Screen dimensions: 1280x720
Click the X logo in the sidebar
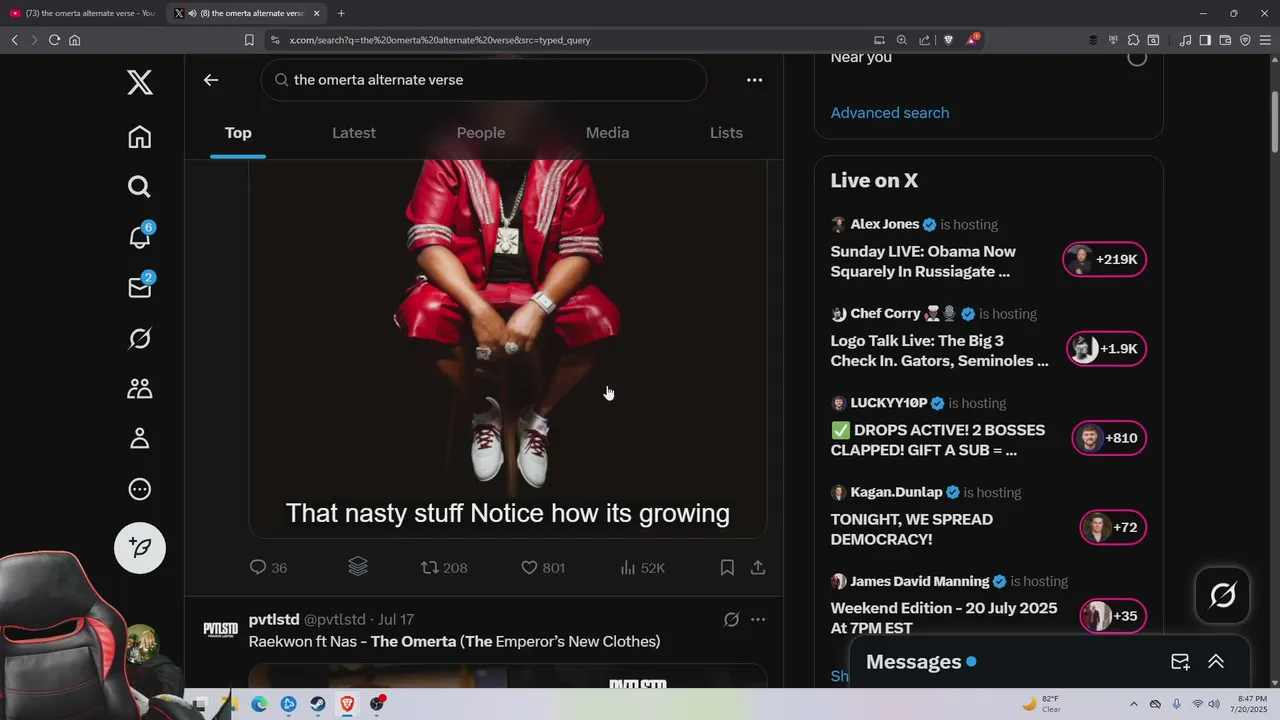coord(140,82)
